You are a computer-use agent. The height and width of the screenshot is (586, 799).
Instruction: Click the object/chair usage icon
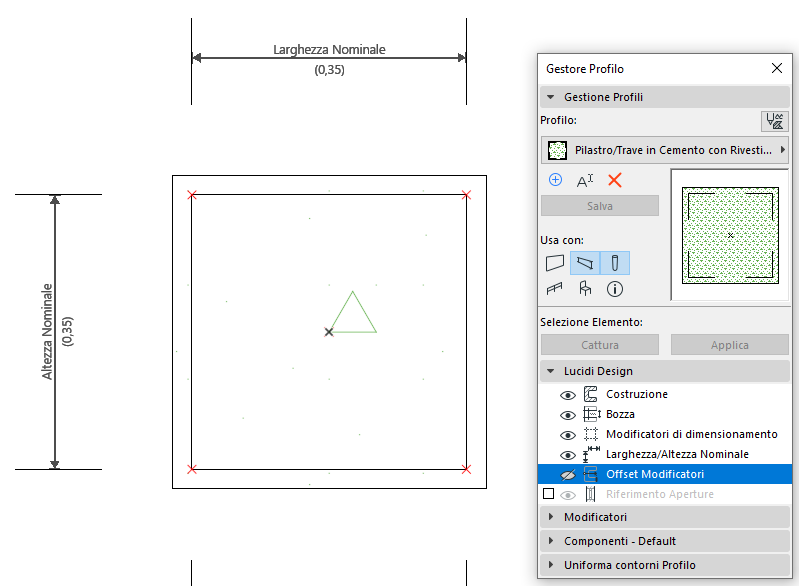[x=585, y=289]
